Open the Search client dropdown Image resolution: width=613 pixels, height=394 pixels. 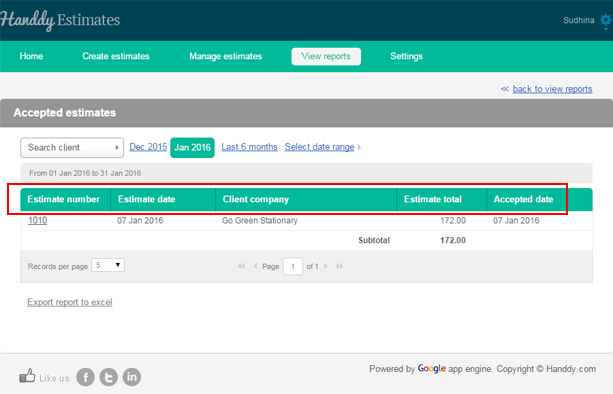pyautogui.click(x=72, y=148)
